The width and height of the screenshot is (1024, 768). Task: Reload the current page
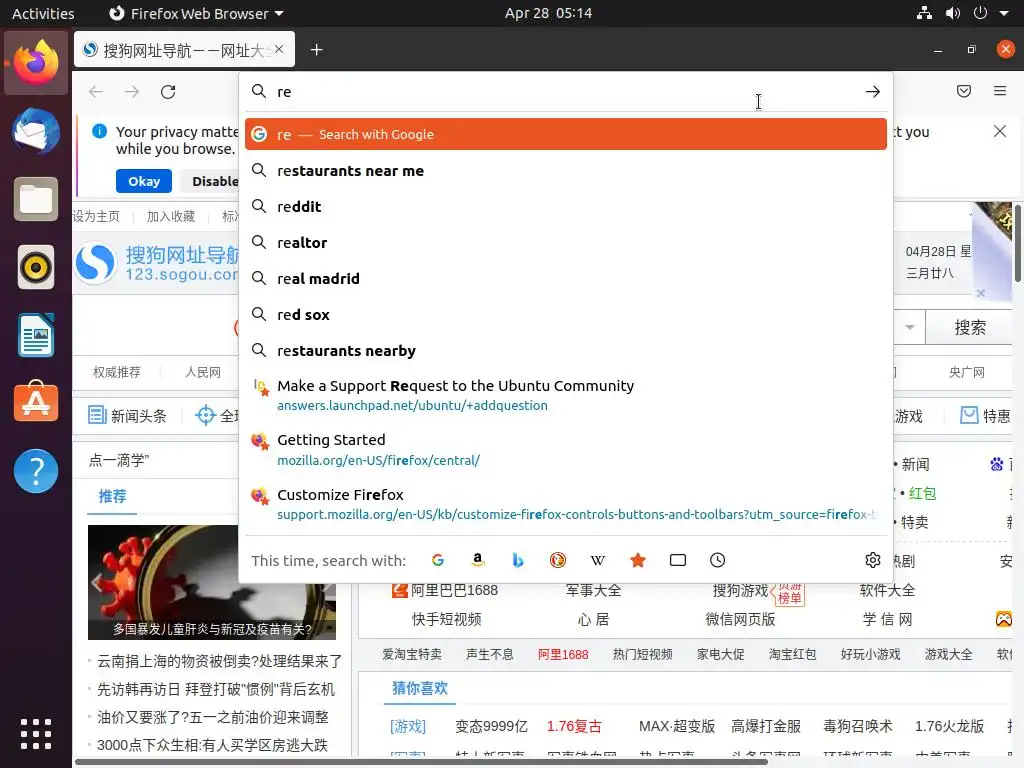click(x=168, y=92)
